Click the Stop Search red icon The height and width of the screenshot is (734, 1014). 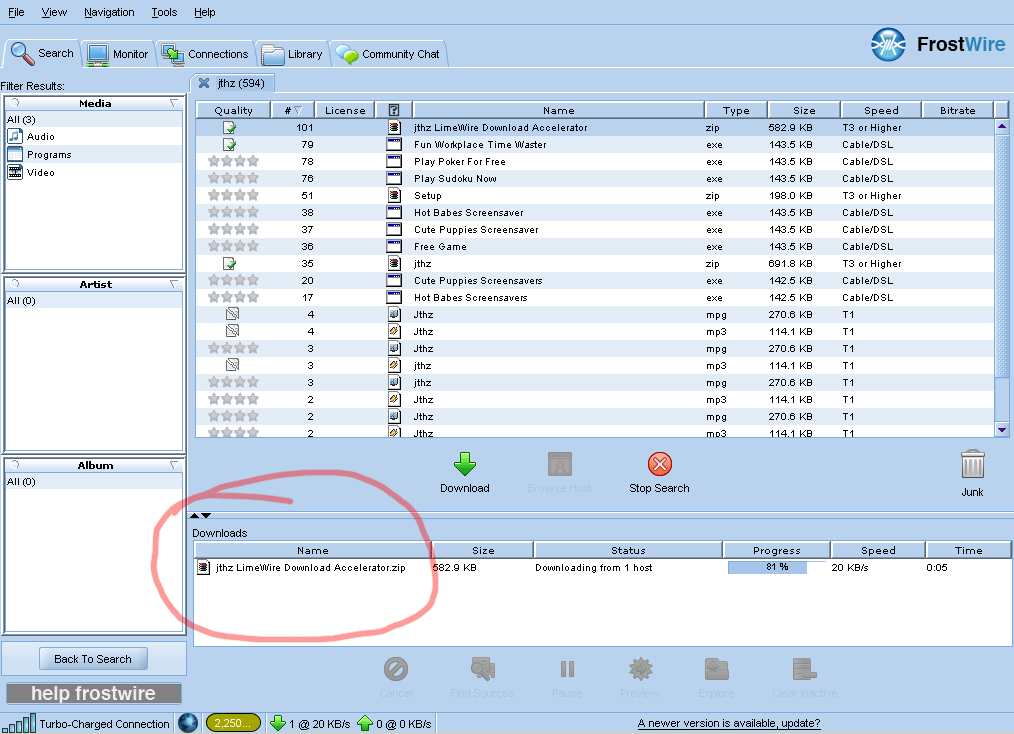pos(660,464)
